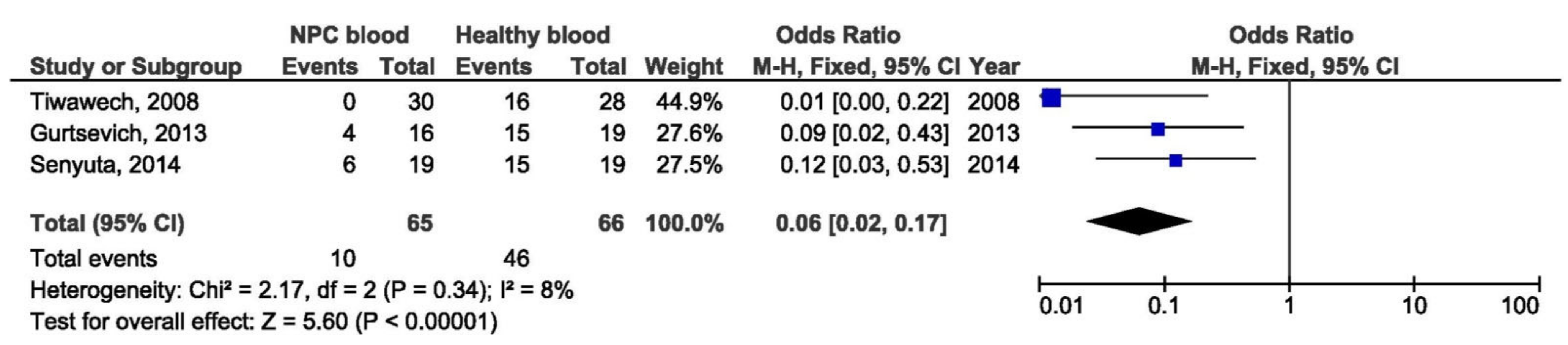This screenshot has width=1568, height=345.
Task: Click the Gurtsevich 2013 blue square marker
Action: [x=1158, y=129]
